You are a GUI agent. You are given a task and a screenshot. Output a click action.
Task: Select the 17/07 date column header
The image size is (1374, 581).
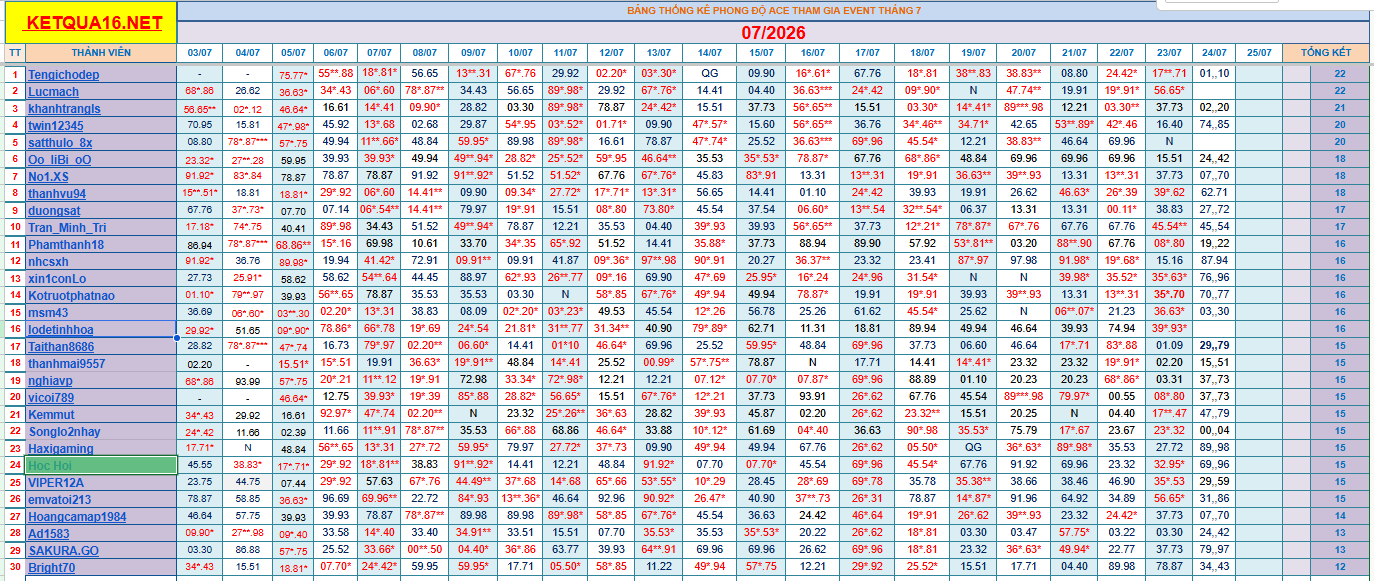pos(867,52)
